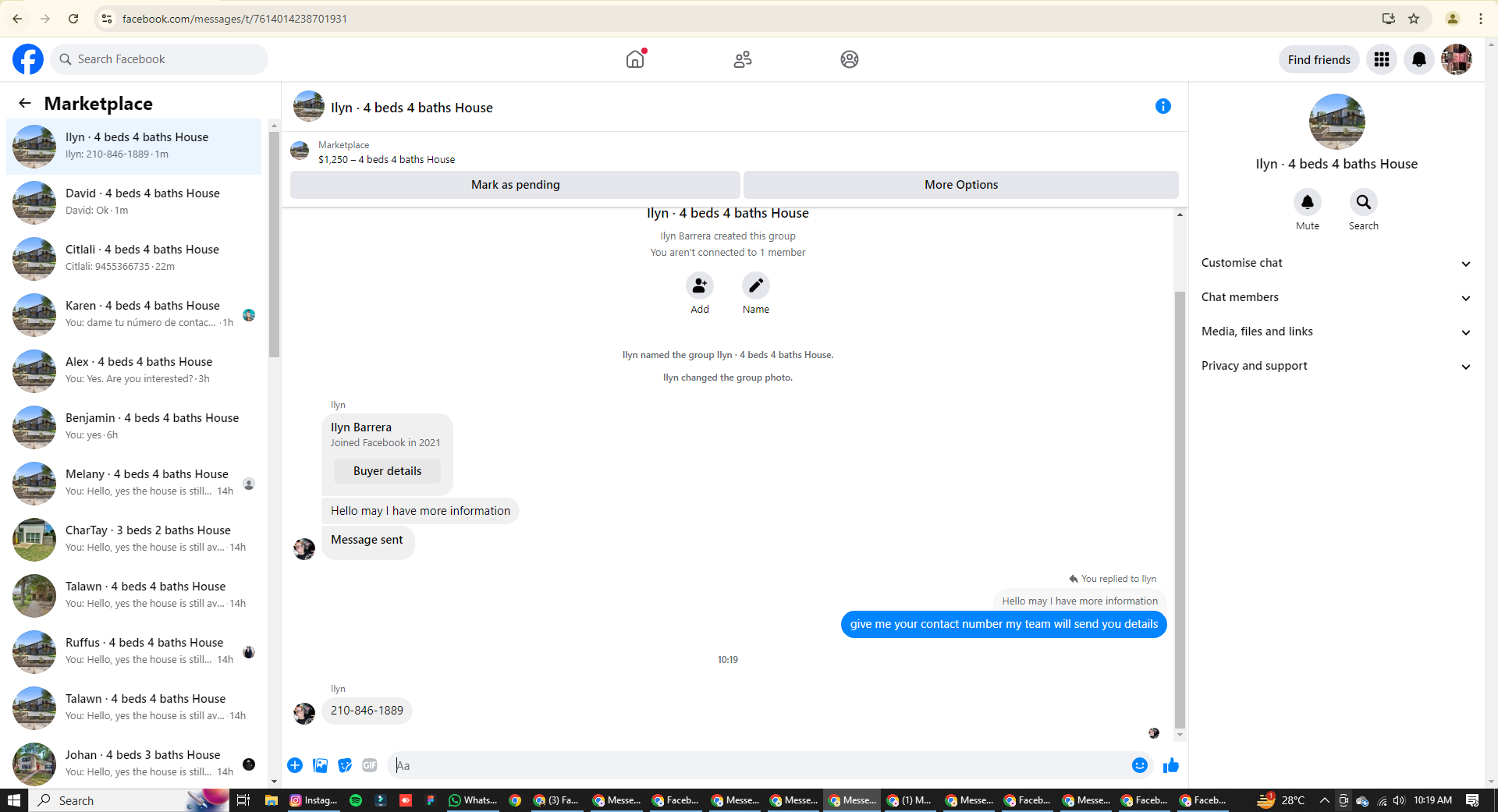Click the Mark as pending button
The image size is (1498, 812).
pyautogui.click(x=515, y=185)
